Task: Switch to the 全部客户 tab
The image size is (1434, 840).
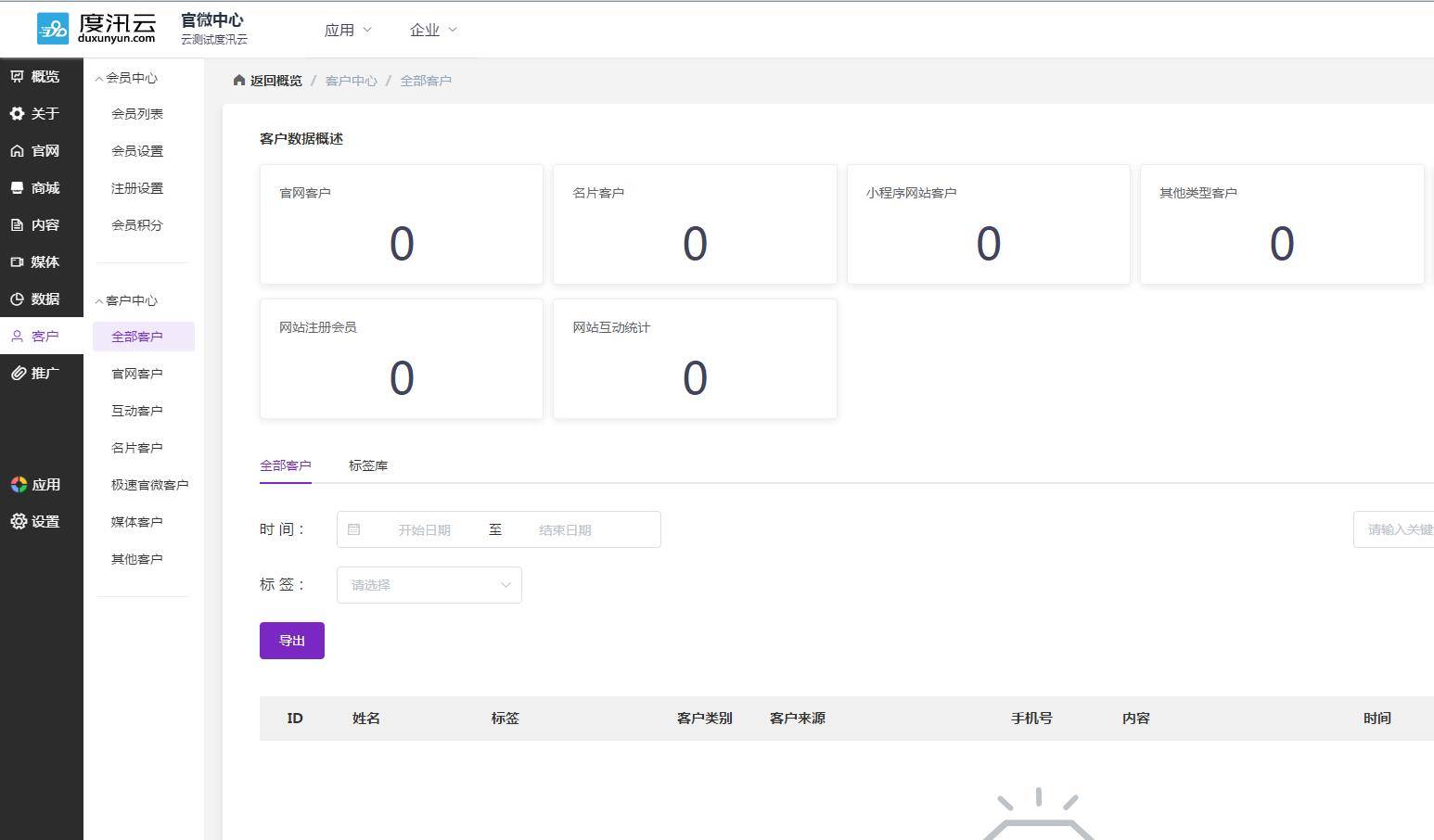Action: 286,465
